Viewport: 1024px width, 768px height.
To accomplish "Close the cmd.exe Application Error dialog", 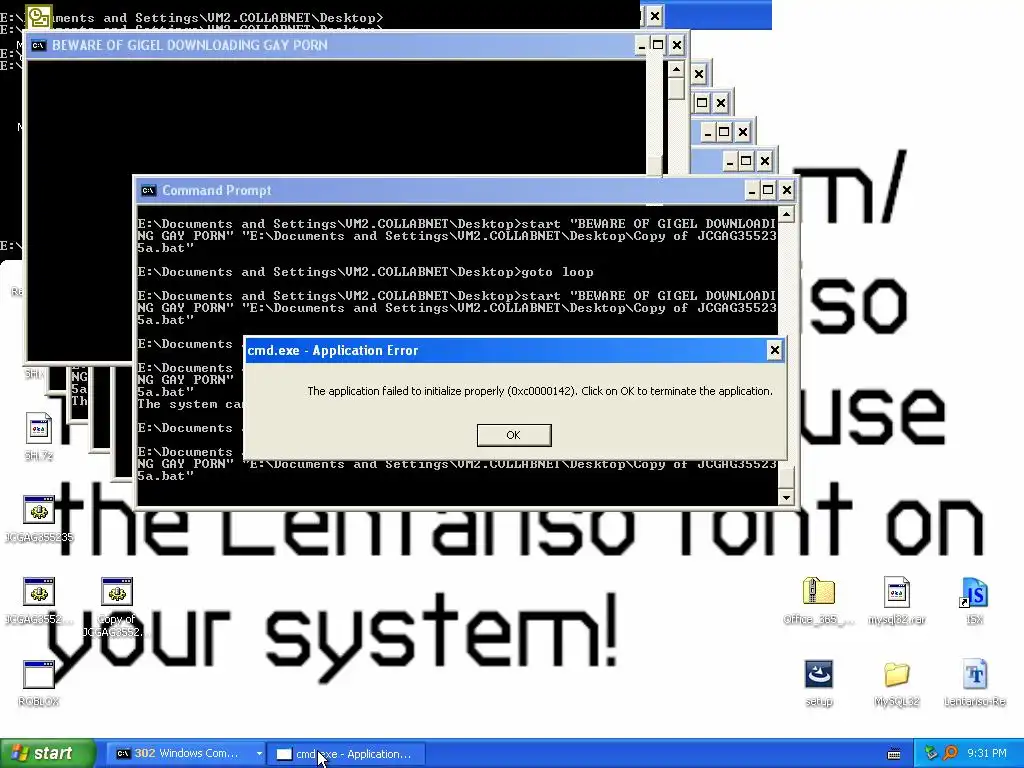I will [x=775, y=351].
